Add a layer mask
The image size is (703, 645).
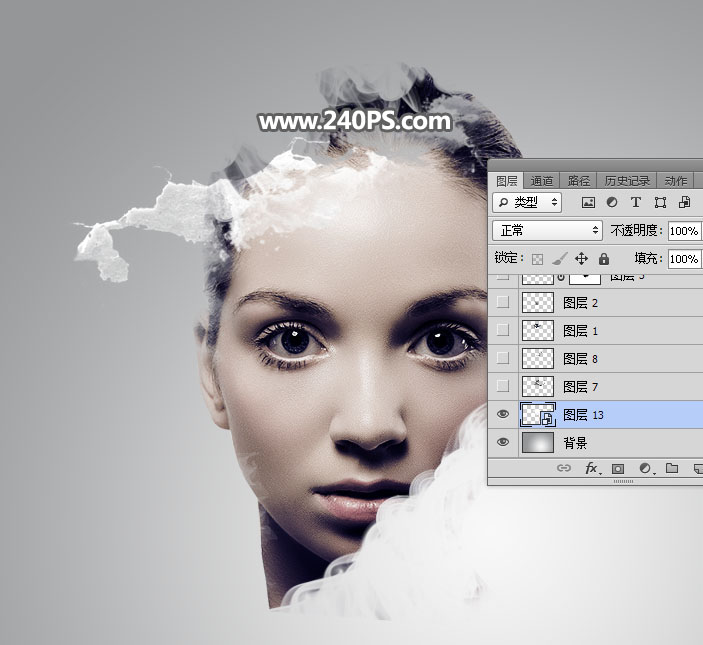click(618, 468)
